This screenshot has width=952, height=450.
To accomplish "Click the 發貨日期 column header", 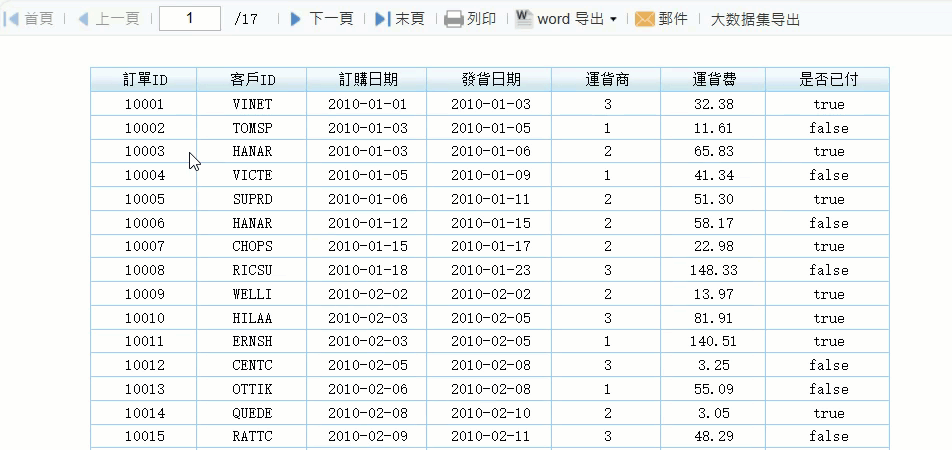I will click(x=489, y=80).
